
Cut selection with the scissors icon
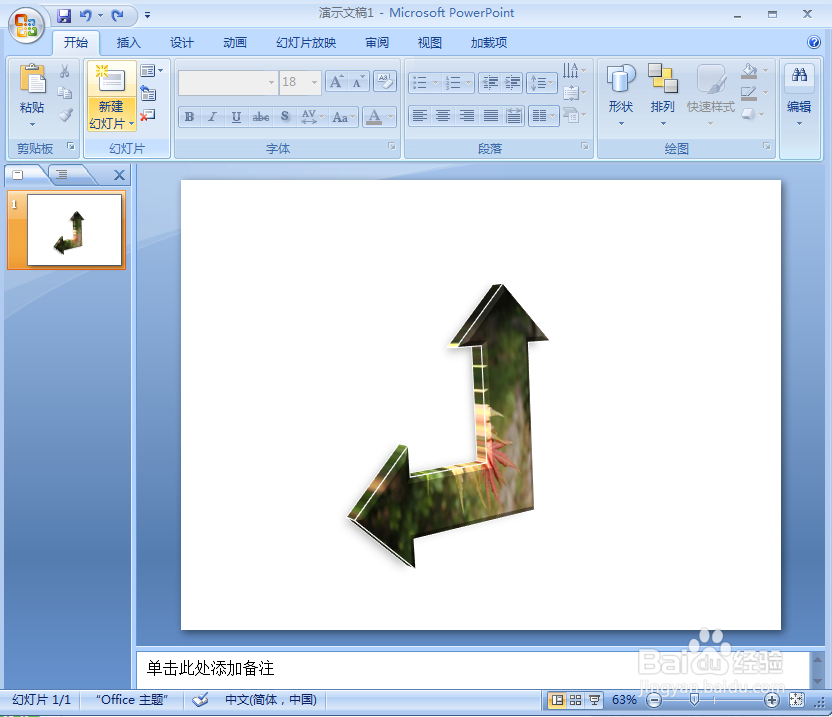pyautogui.click(x=65, y=71)
